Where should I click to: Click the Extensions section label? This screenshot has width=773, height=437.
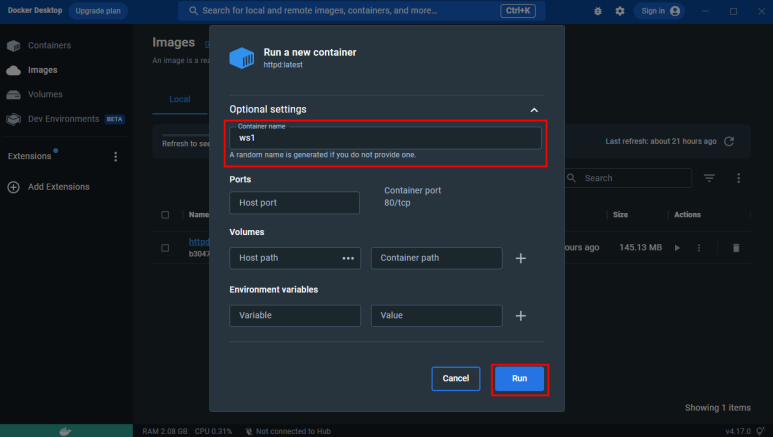click(30, 156)
